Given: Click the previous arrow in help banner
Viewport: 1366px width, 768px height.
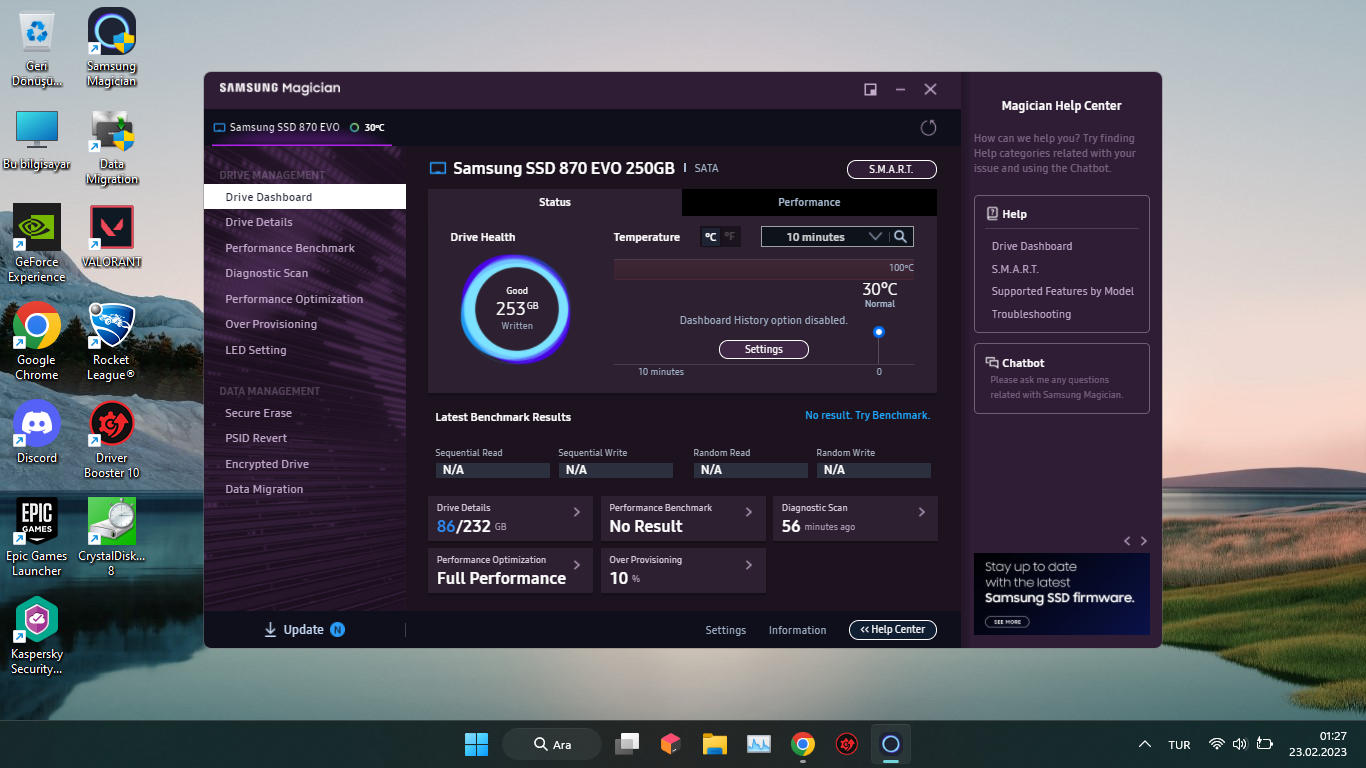Looking at the screenshot, I should [1127, 541].
